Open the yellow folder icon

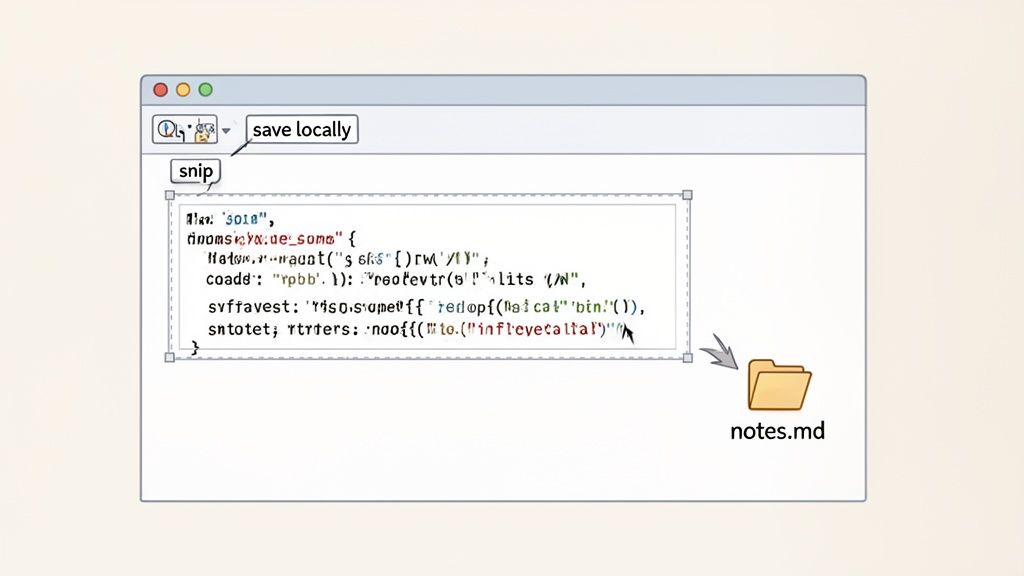point(779,384)
